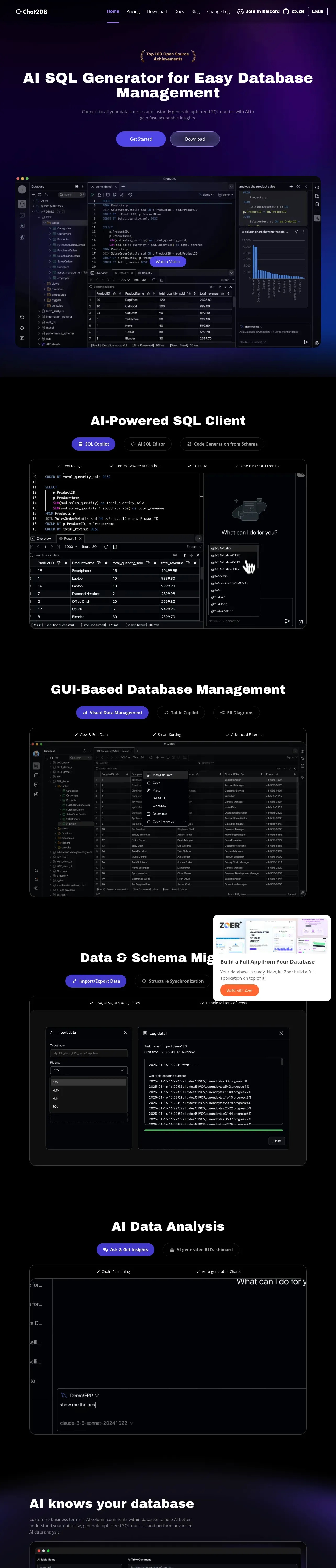Switch to Code Generation from Schema tab
Screen dimensions: 336x1568
pyautogui.click(x=222, y=444)
